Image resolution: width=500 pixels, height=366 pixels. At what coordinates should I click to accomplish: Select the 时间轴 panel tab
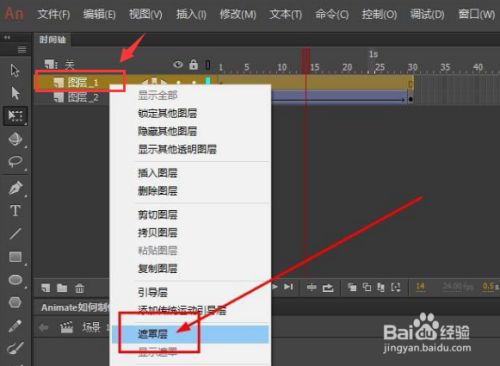(x=53, y=40)
